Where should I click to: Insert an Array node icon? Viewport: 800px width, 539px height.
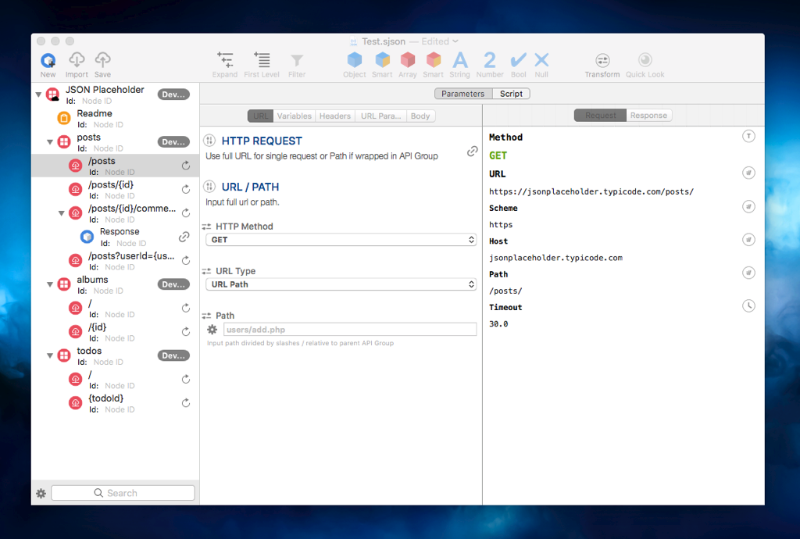tap(408, 61)
